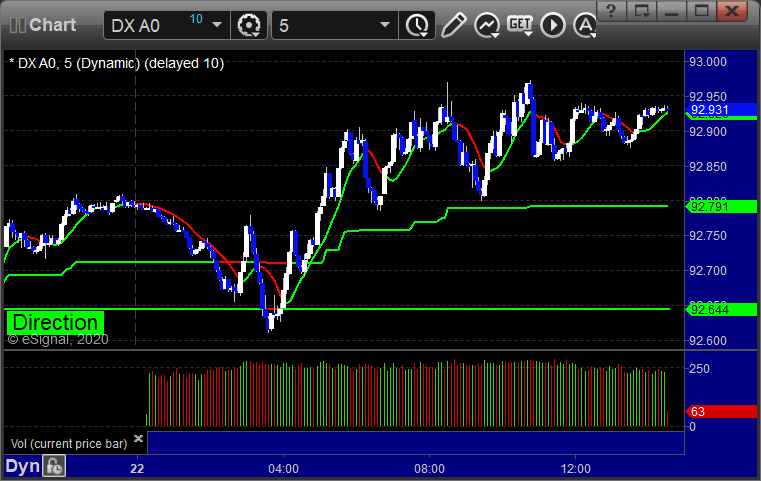The width and height of the screenshot is (761, 481).
Task: Open the chart settings gear menu
Action: pyautogui.click(x=249, y=25)
